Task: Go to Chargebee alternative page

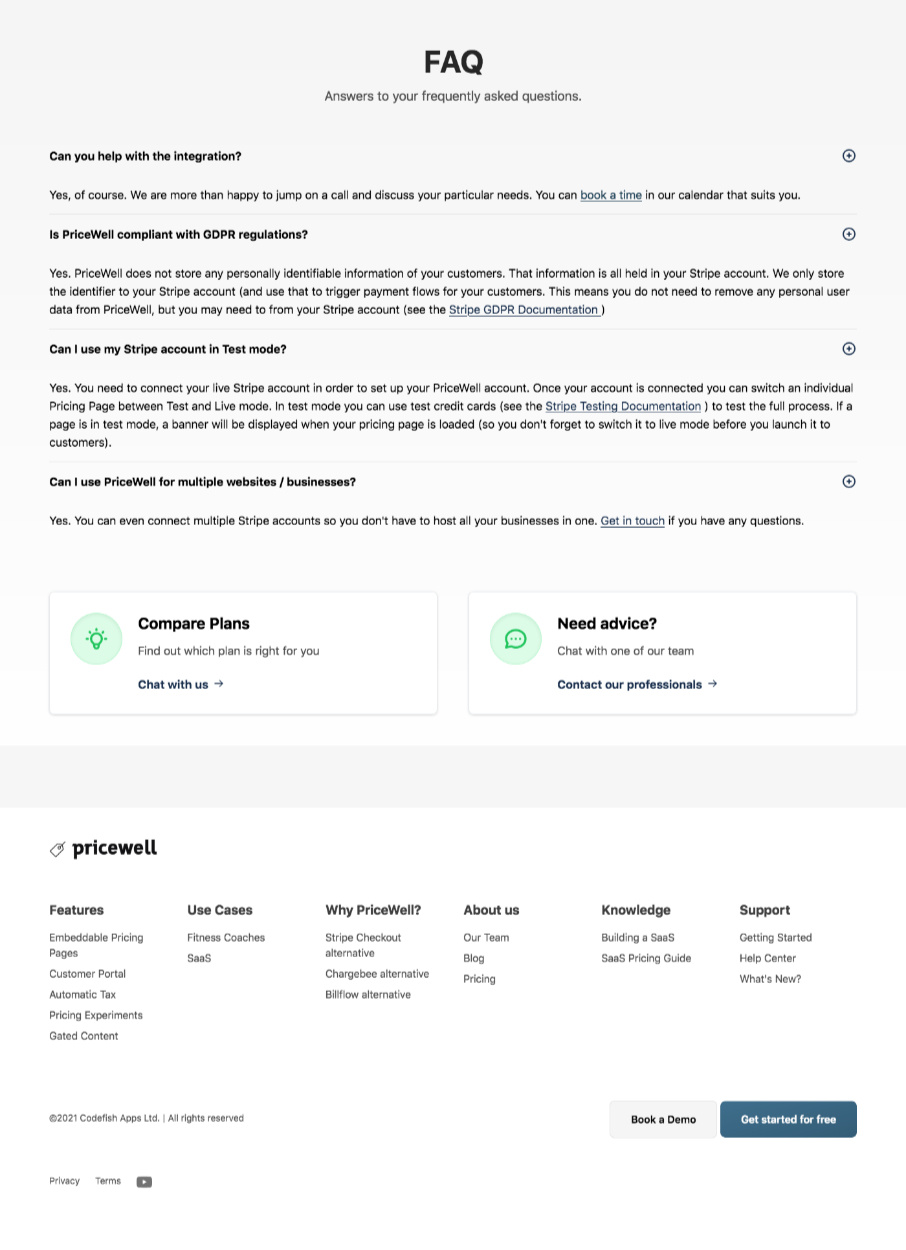Action: (x=377, y=974)
